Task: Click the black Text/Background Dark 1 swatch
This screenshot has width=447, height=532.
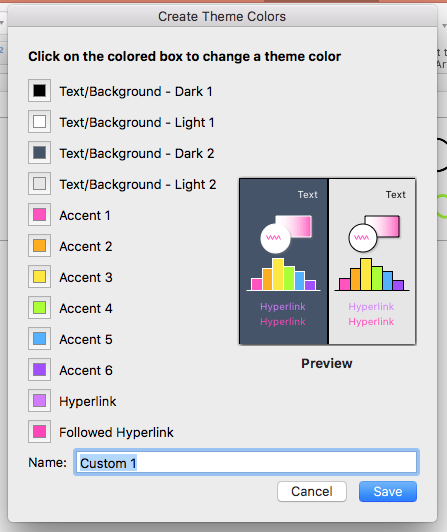Action: point(39,91)
